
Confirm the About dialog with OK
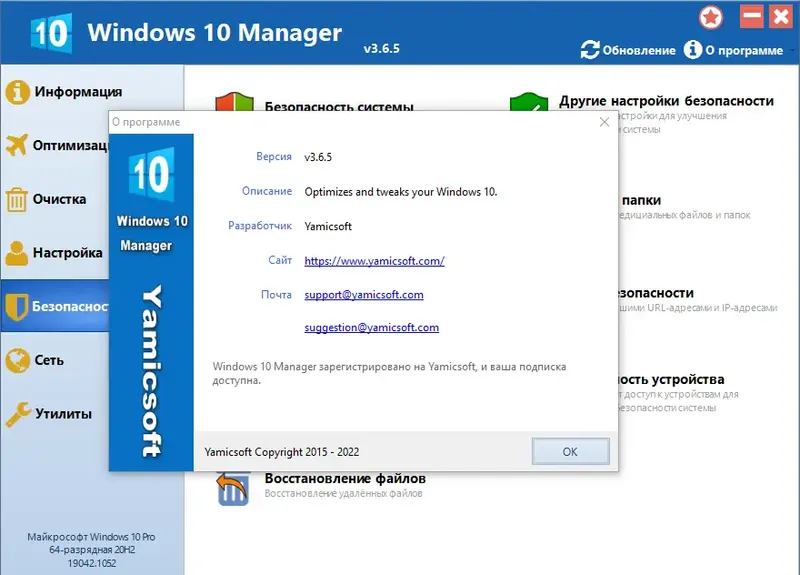click(x=570, y=452)
